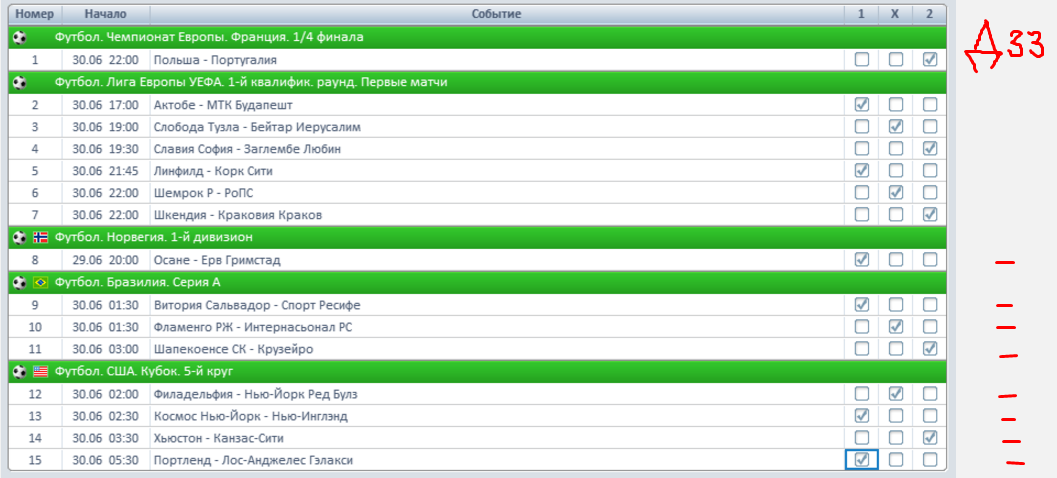This screenshot has height=478, width=1057.
Task: Uncheck outcome 1 for Линфилд - Корк Сити
Action: 862,171
